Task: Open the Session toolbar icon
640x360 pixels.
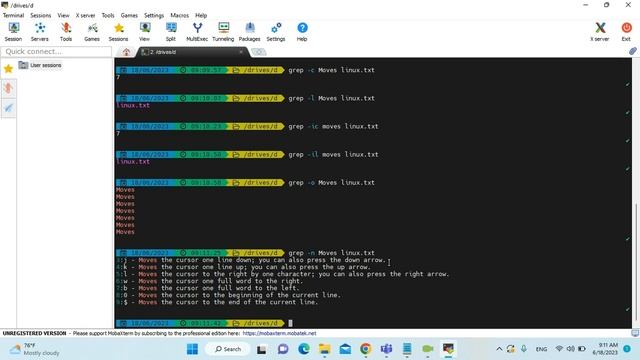Action: 13,32
